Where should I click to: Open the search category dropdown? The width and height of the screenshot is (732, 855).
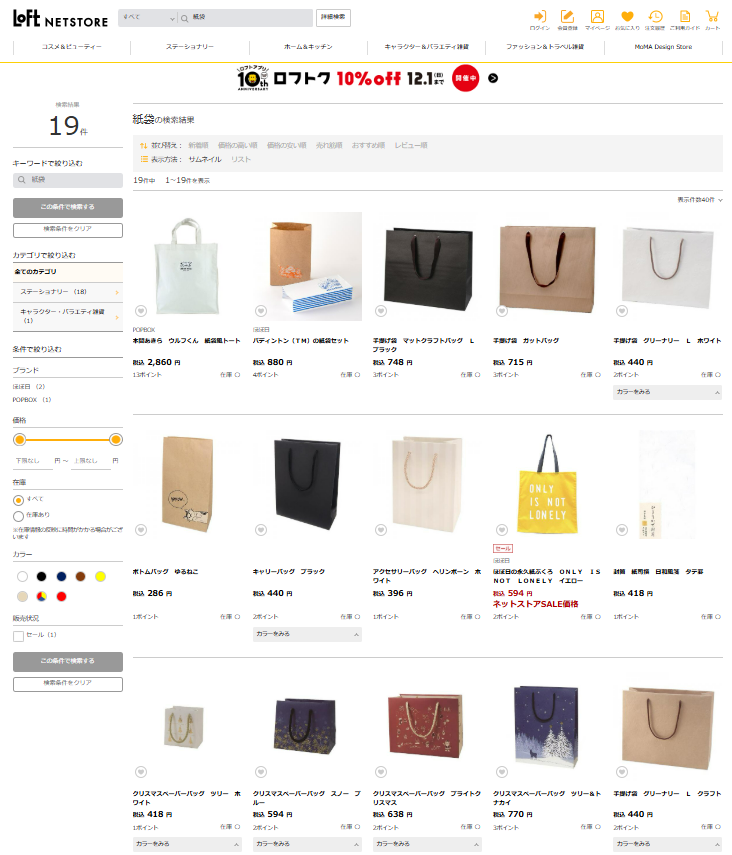pos(147,18)
